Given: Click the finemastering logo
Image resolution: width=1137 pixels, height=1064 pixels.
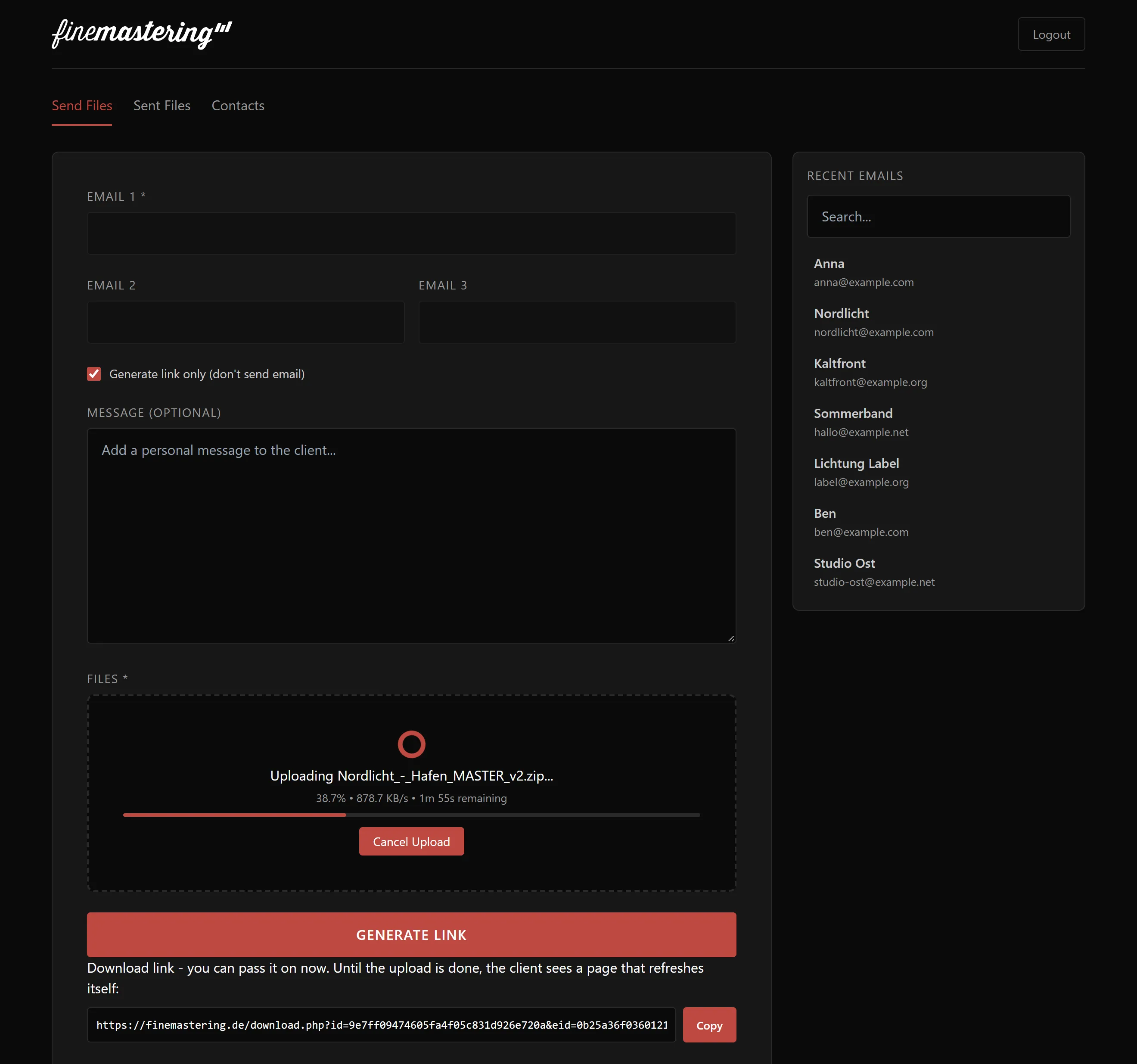Looking at the screenshot, I should coord(142,34).
